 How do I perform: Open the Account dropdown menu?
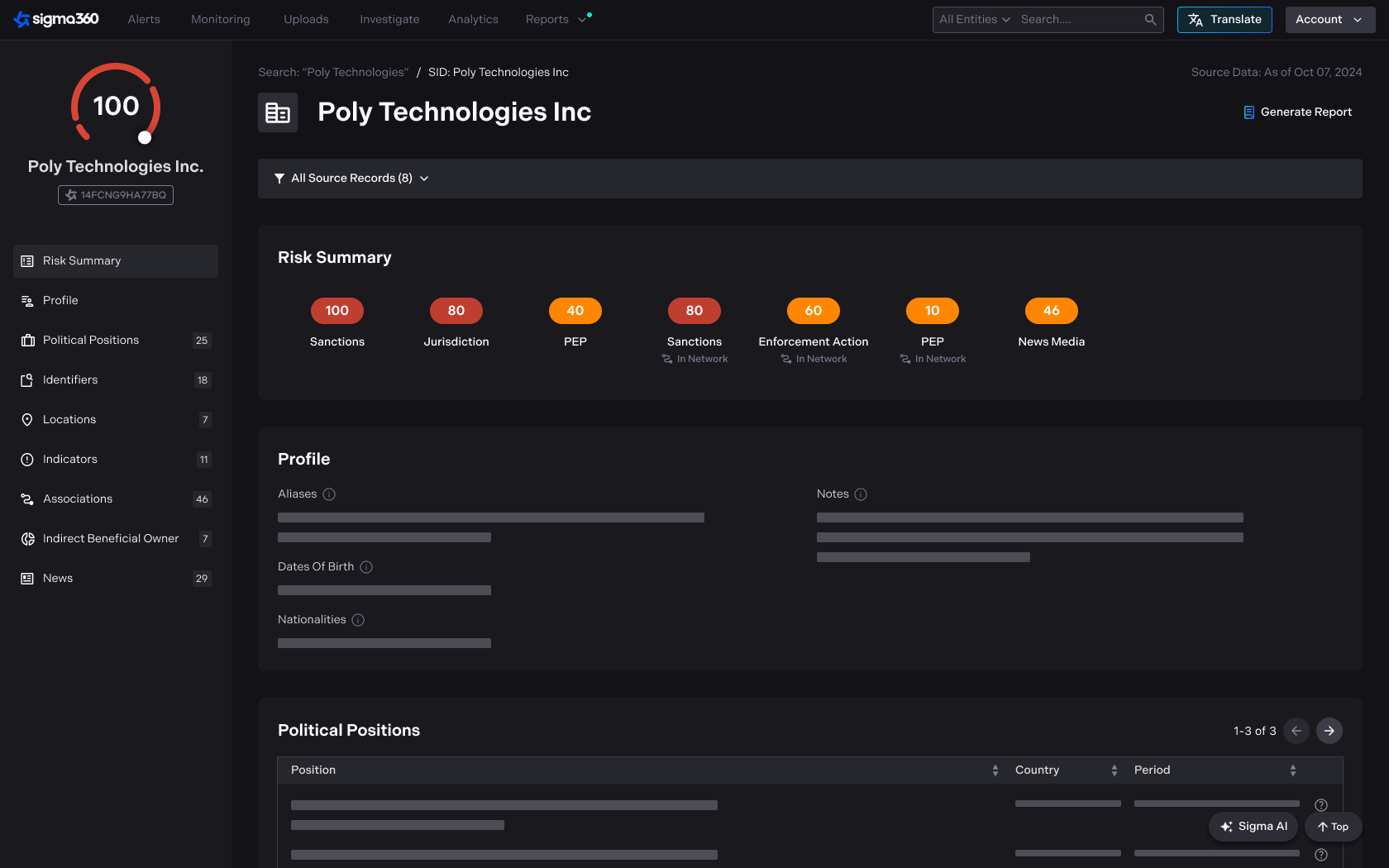coord(1329,20)
